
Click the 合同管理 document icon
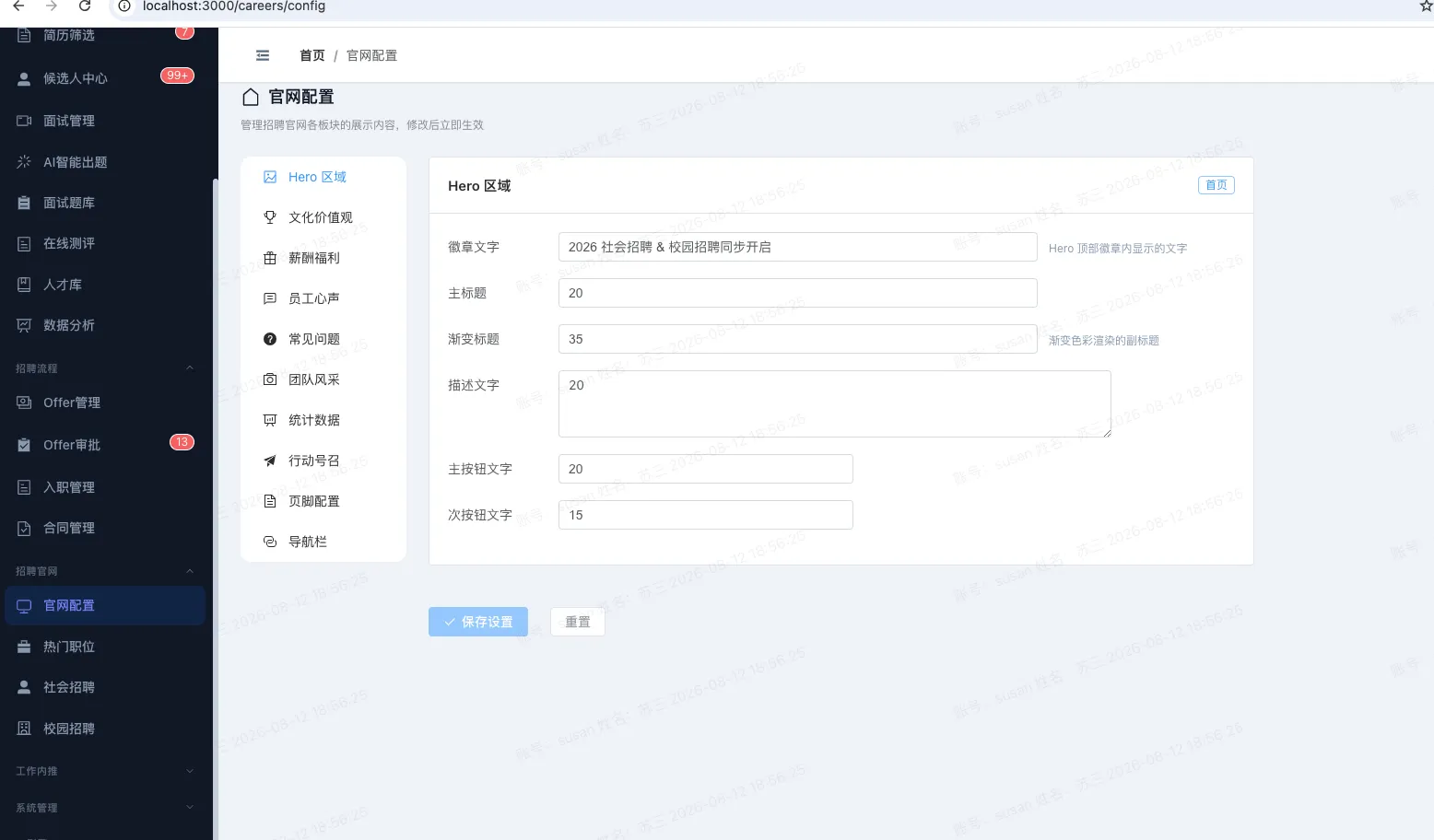(24, 528)
